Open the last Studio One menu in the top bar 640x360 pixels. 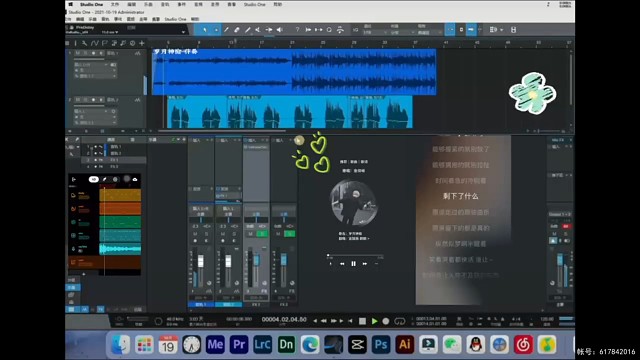(x=278, y=4)
